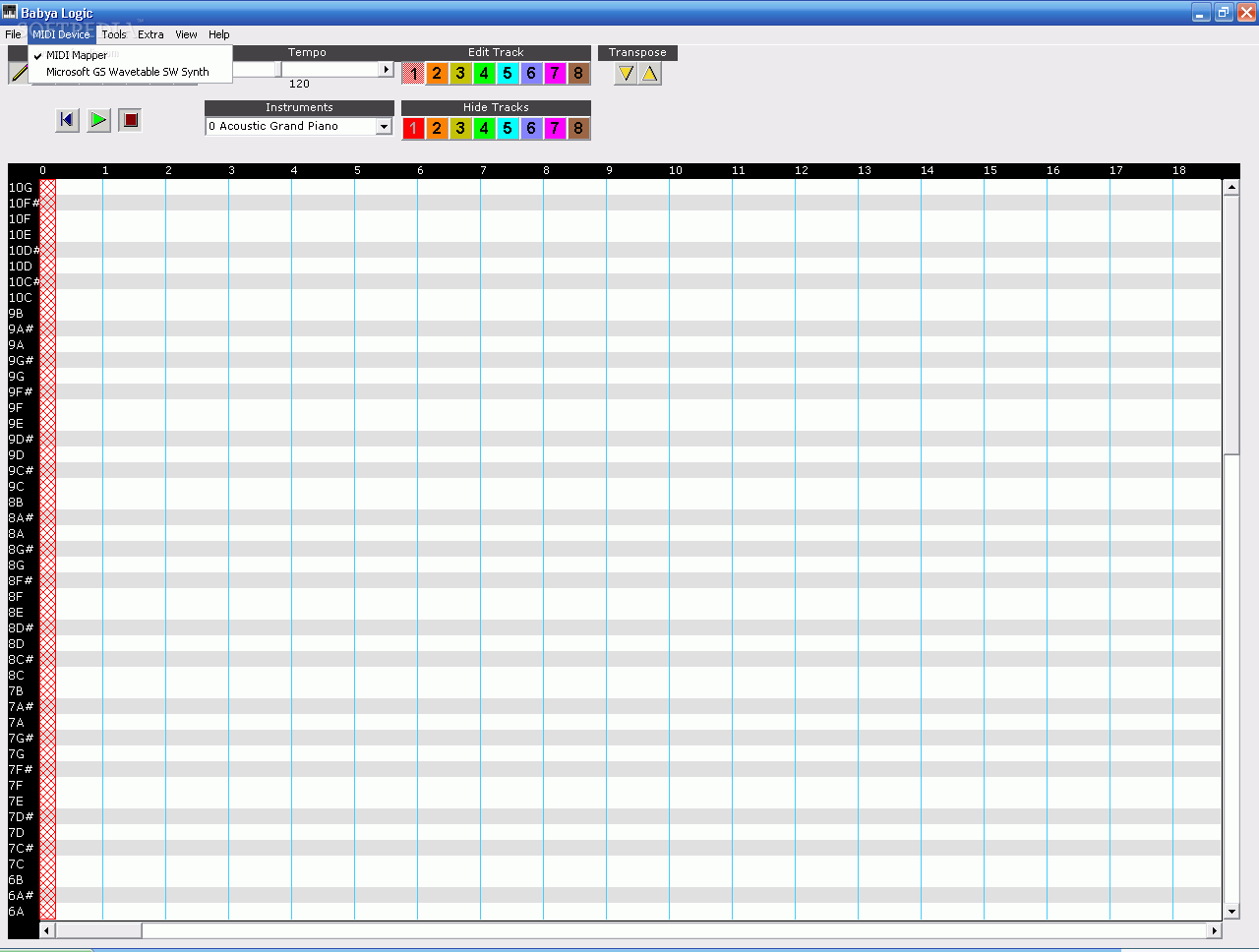Image resolution: width=1259 pixels, height=952 pixels.
Task: Transpose notes down with yellow down arrow
Action: click(x=626, y=74)
